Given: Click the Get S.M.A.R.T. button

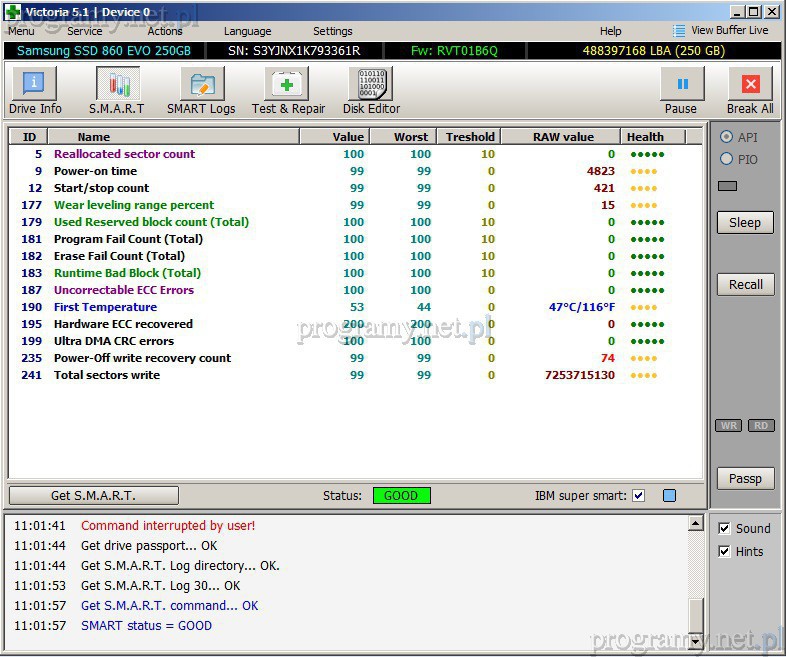Looking at the screenshot, I should (93, 495).
